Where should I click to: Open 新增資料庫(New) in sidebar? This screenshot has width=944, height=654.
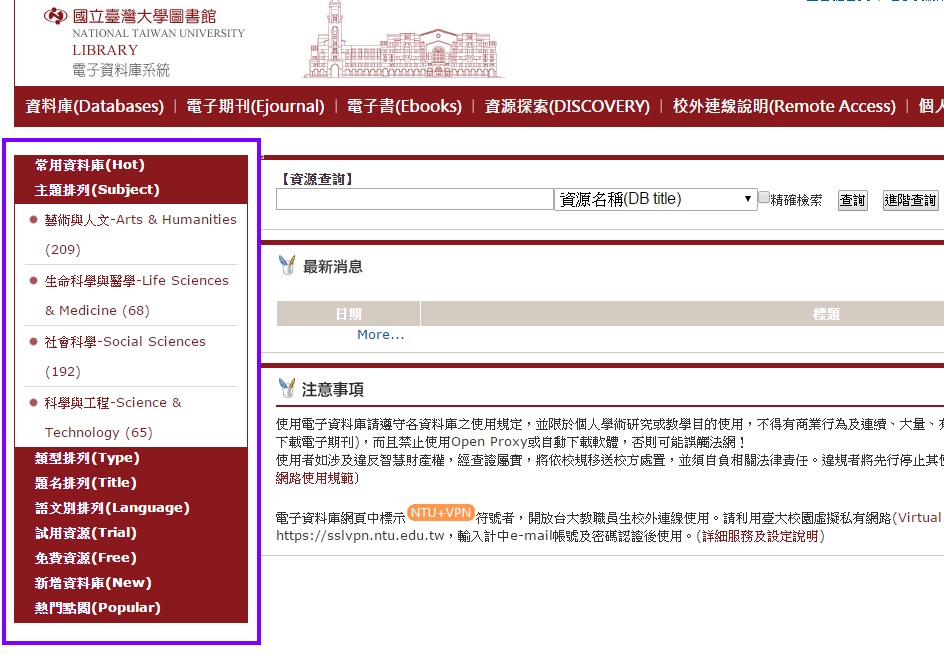pos(93,583)
